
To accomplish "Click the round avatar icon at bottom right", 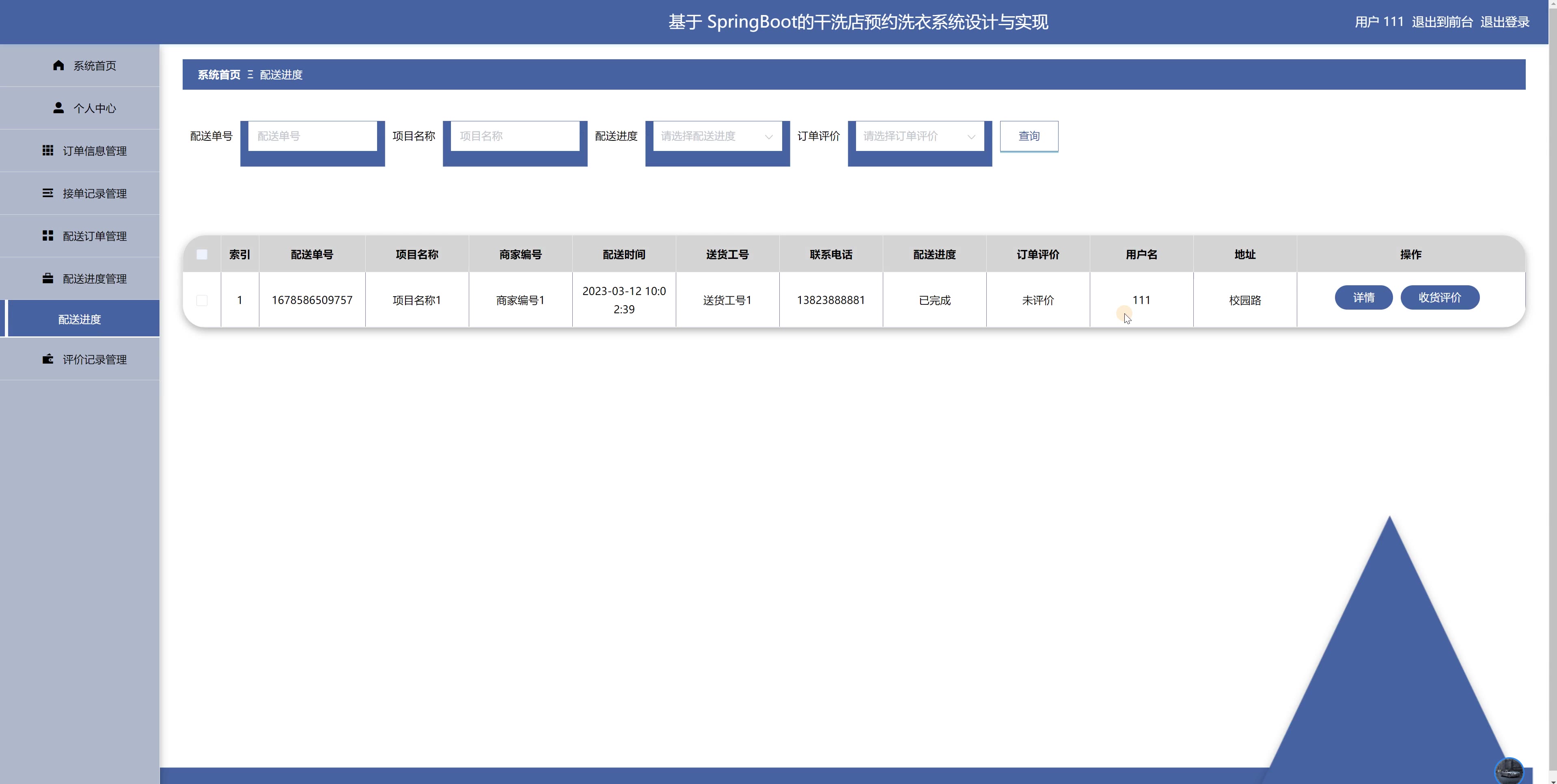I will (x=1509, y=771).
